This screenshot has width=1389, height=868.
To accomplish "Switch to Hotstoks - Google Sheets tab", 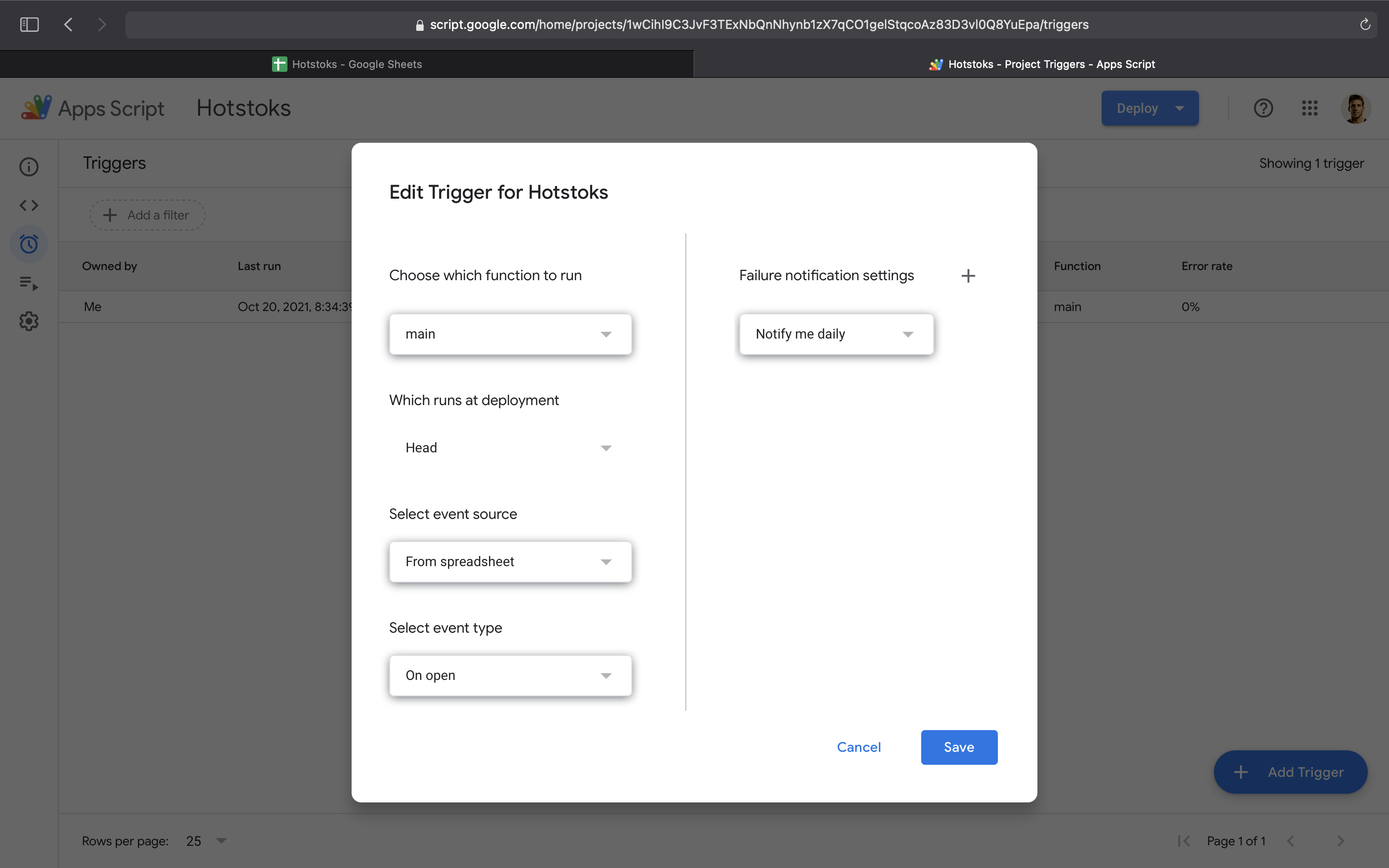I will pyautogui.click(x=347, y=64).
